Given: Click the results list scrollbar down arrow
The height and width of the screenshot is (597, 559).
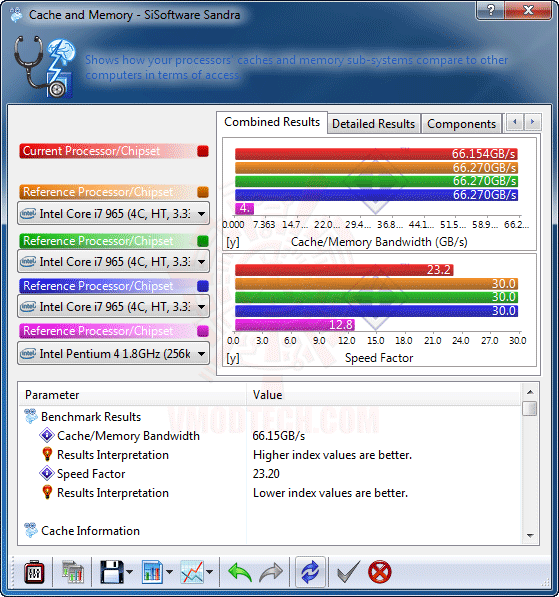Looking at the screenshot, I should click(x=530, y=535).
